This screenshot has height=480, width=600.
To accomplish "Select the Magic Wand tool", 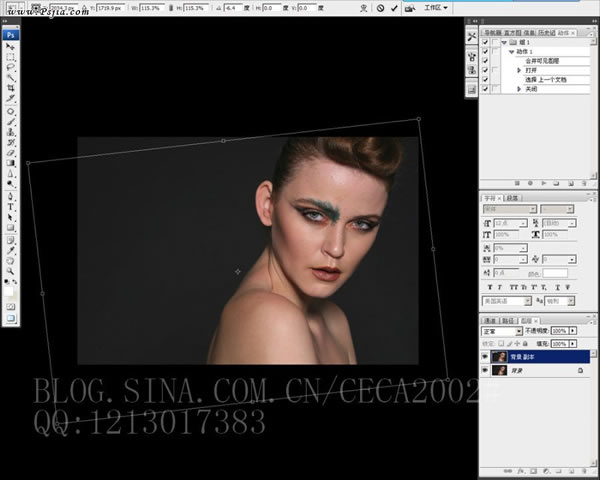I will click(x=10, y=78).
